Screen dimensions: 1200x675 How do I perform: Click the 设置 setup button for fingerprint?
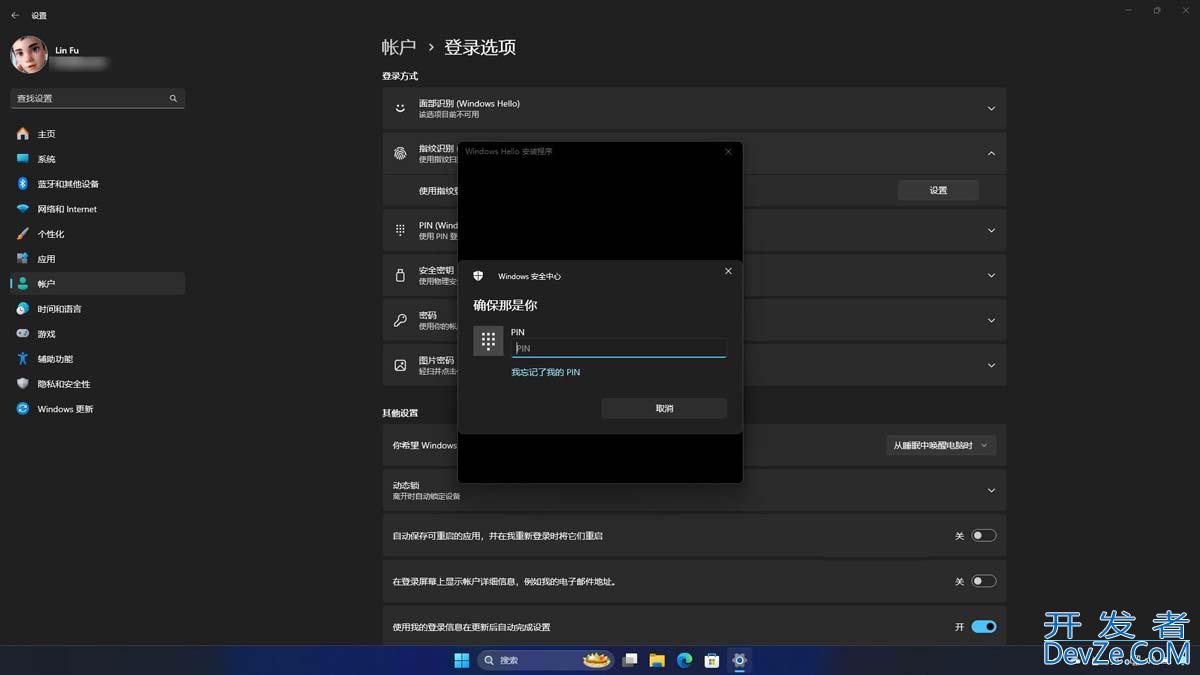click(938, 190)
